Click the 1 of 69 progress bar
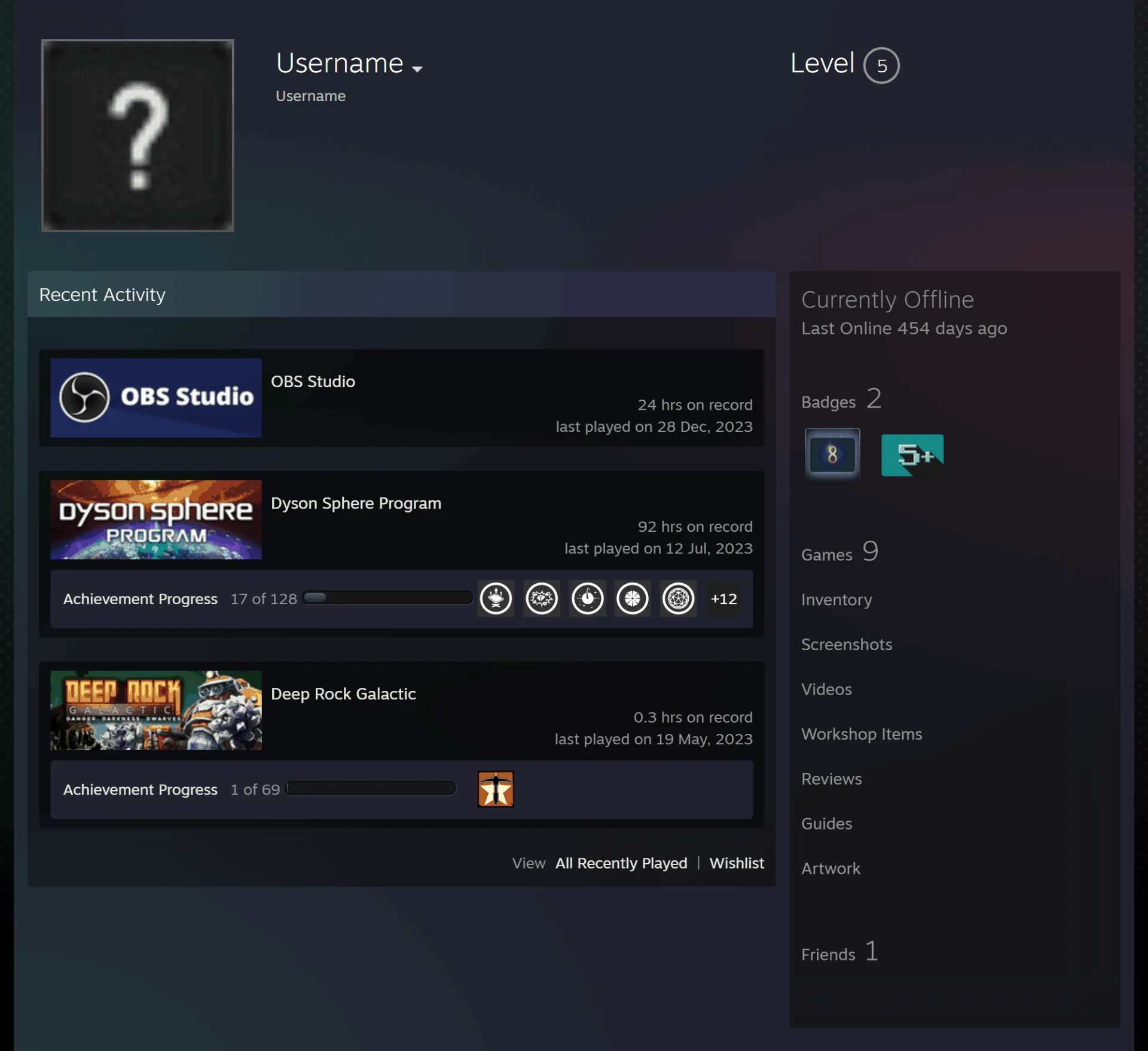Screen dimensions: 1148x1051 click(371, 788)
